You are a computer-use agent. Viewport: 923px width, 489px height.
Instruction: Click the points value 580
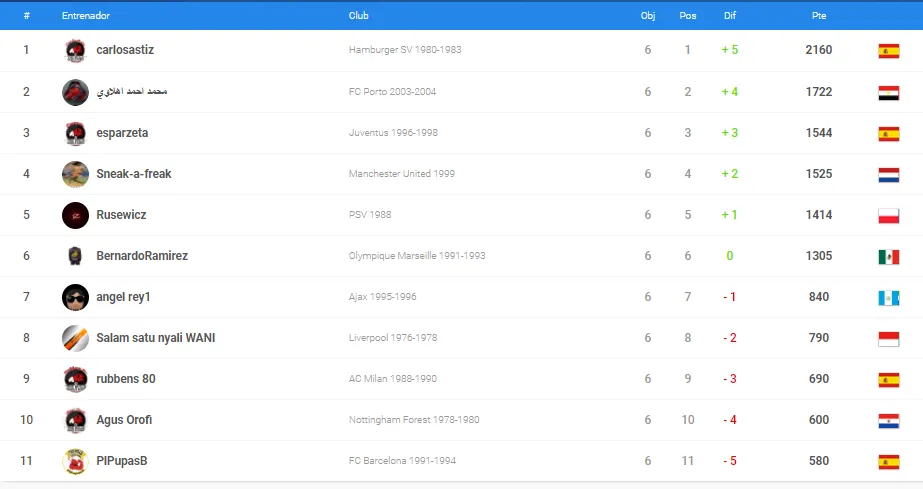[x=819, y=461]
